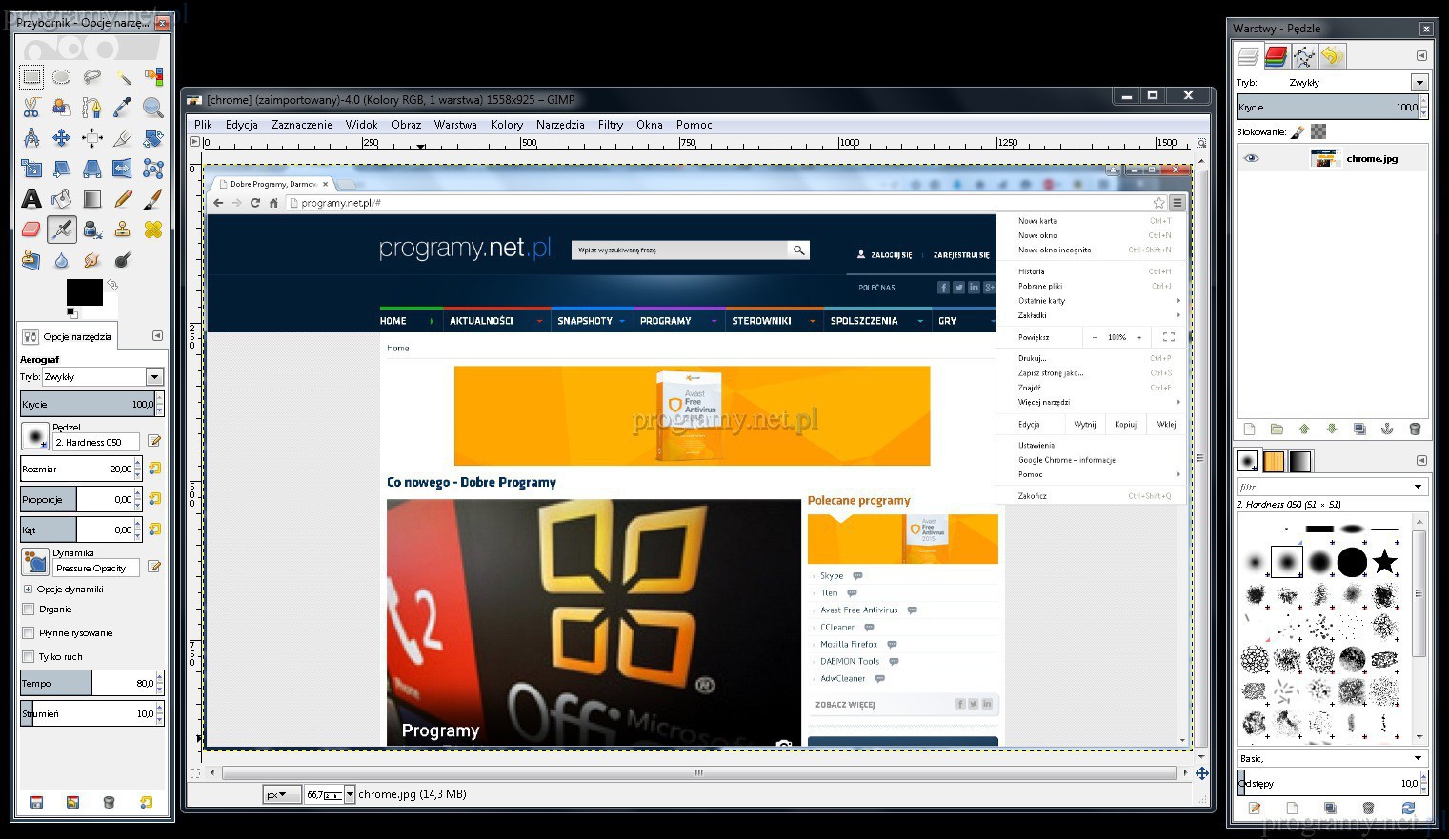This screenshot has width=1449, height=840.
Task: Open the airbrush Tryb mode dropdown
Action: click(x=154, y=377)
